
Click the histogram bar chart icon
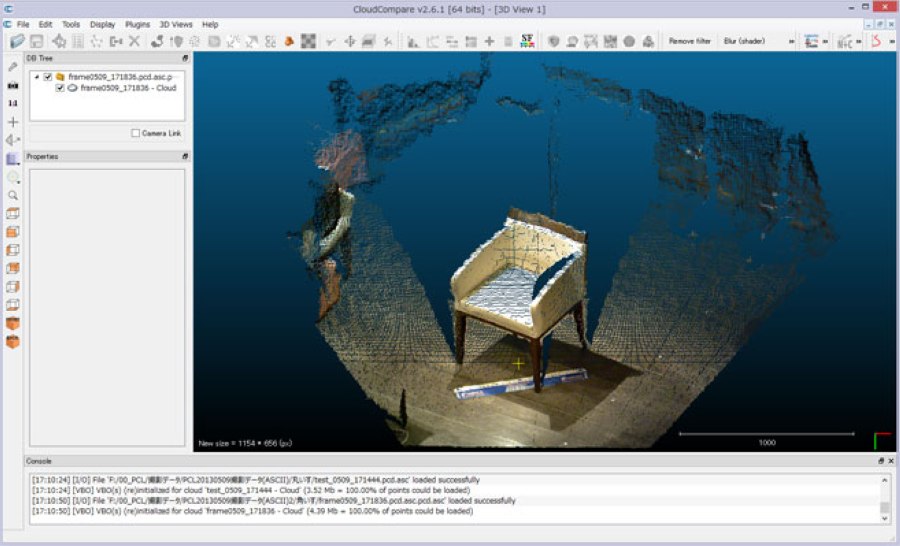(413, 41)
